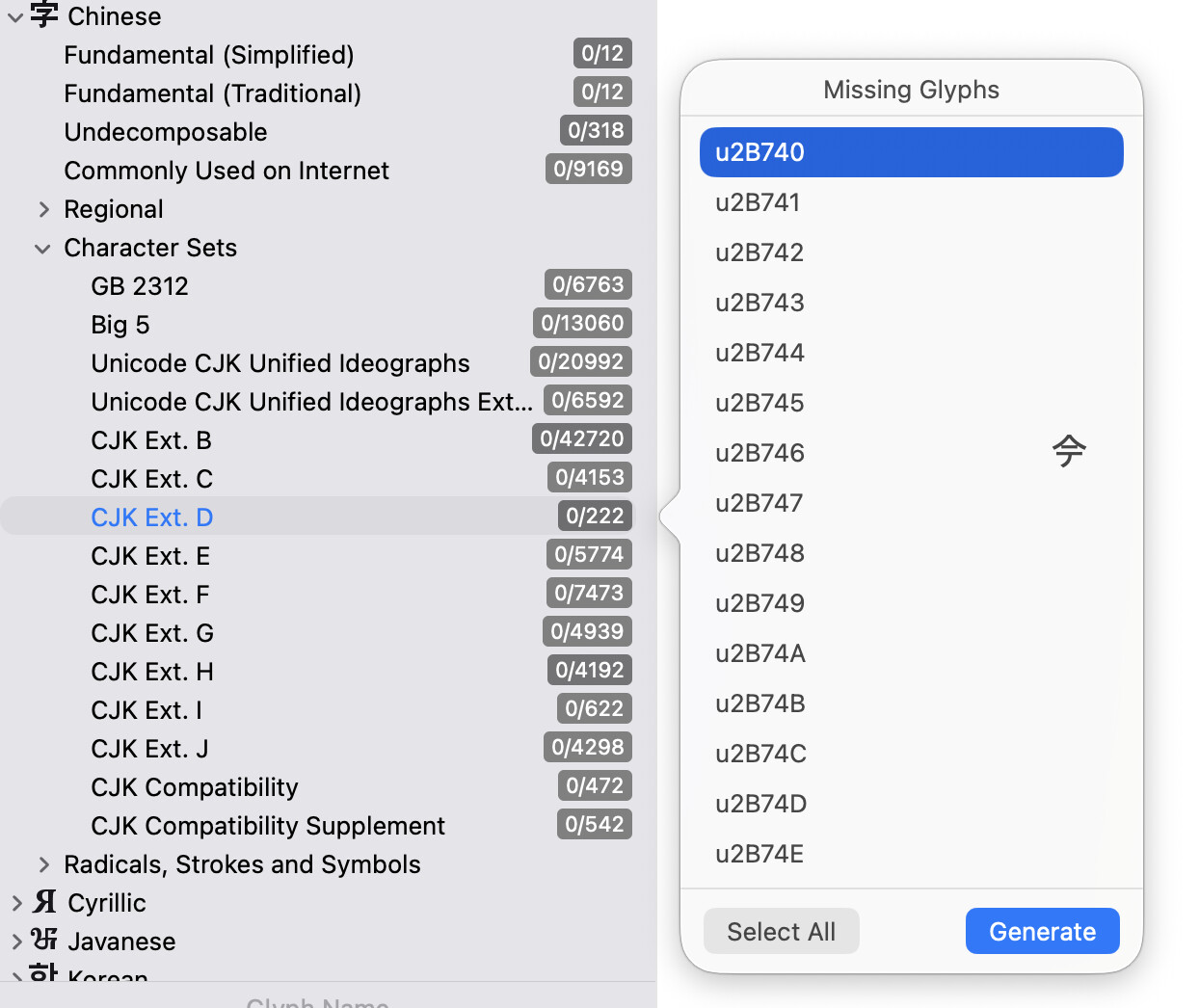Expand the Regional subgroup

click(43, 209)
